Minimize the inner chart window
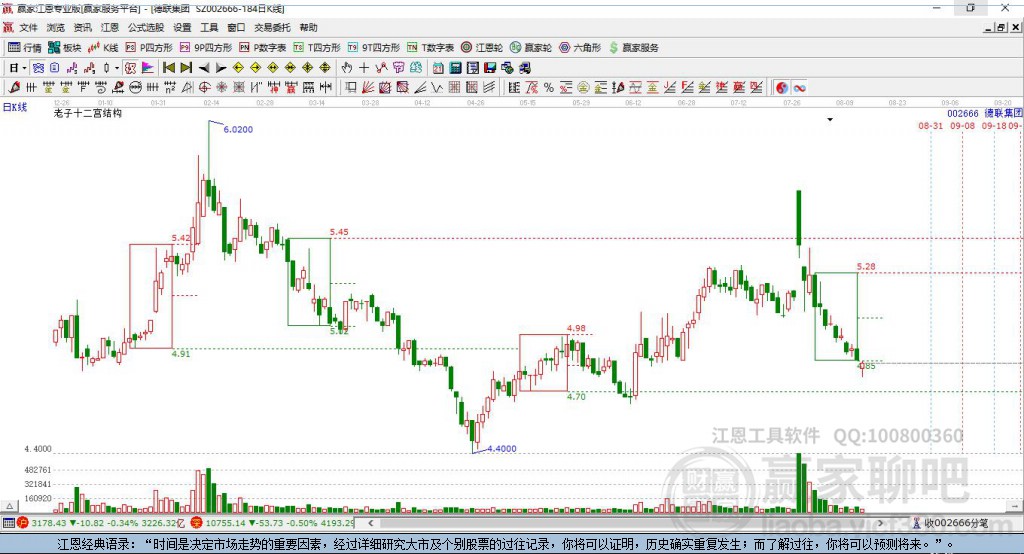 [x=989, y=27]
